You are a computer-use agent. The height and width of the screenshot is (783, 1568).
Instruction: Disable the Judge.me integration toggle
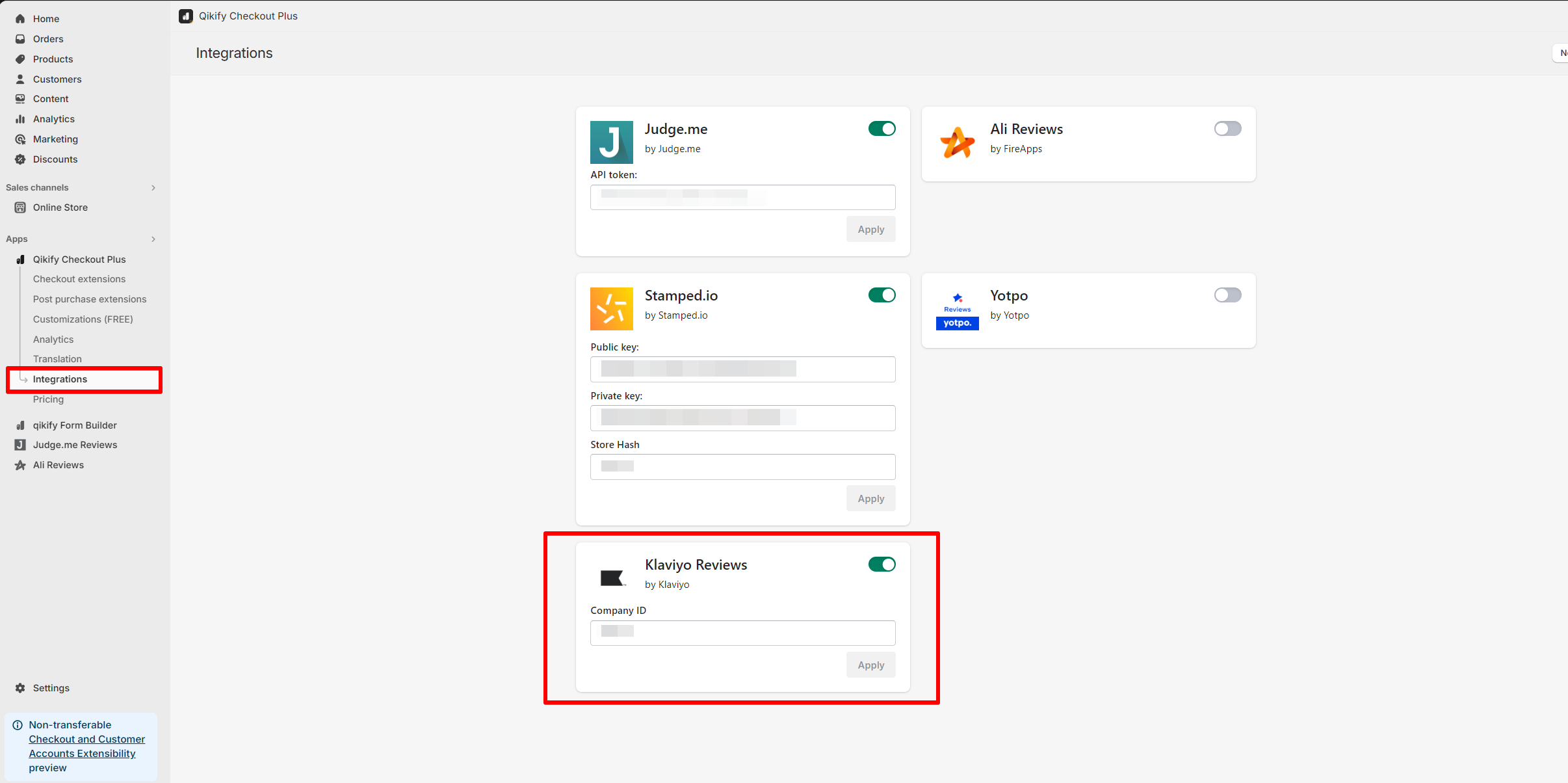click(882, 129)
